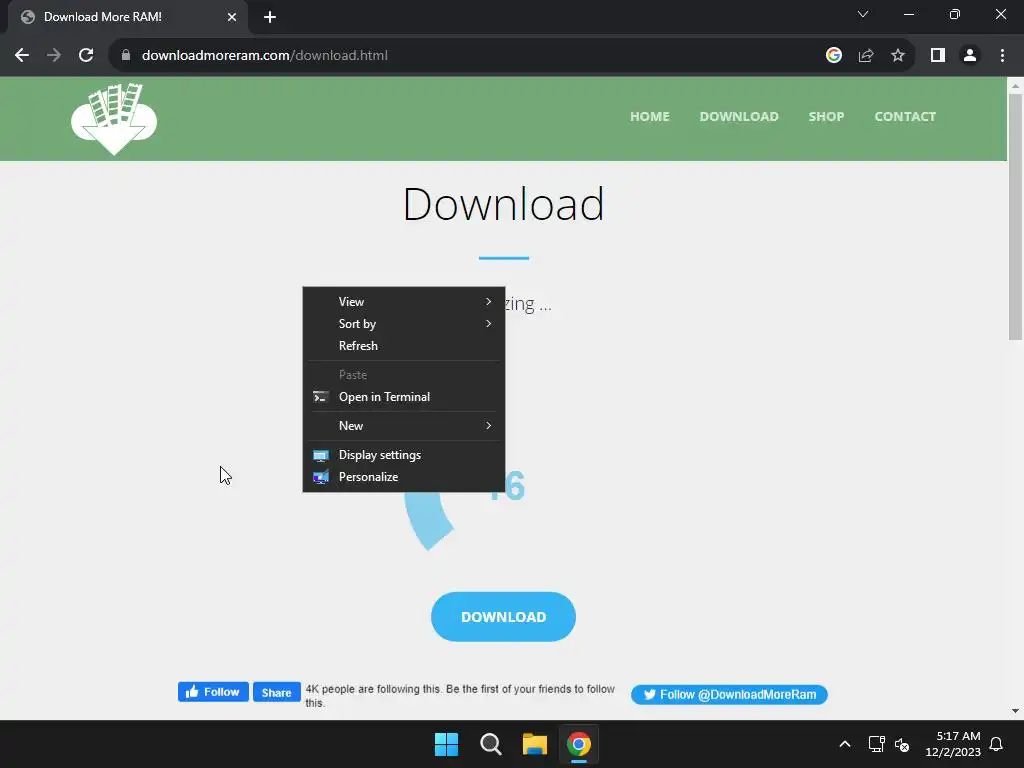Open the tab search chevron in the title bar
The height and width of the screenshot is (768, 1024).
863,14
